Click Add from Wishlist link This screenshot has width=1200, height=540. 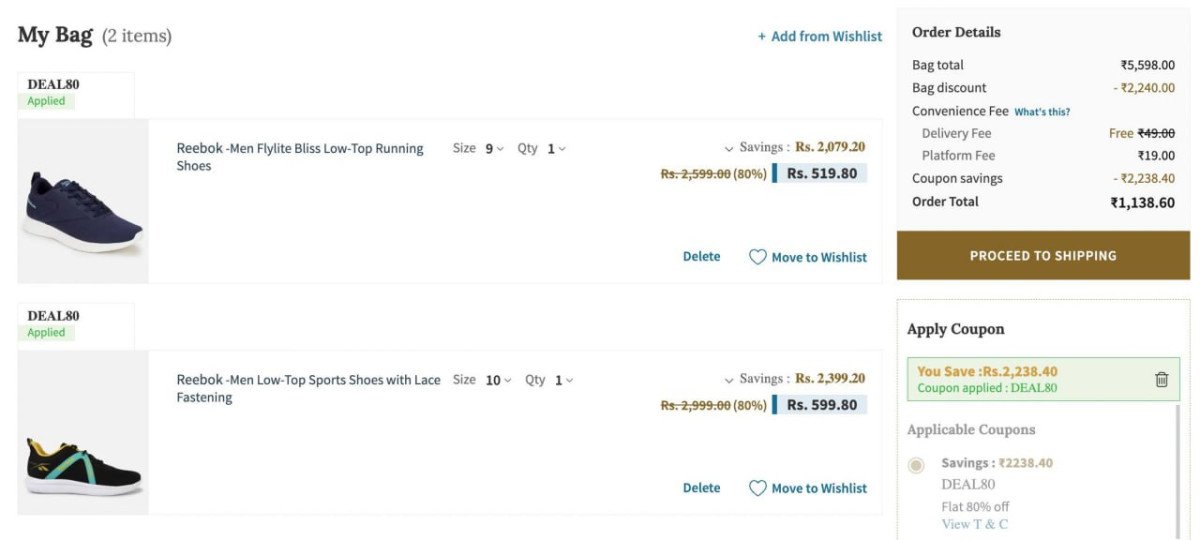coord(826,36)
